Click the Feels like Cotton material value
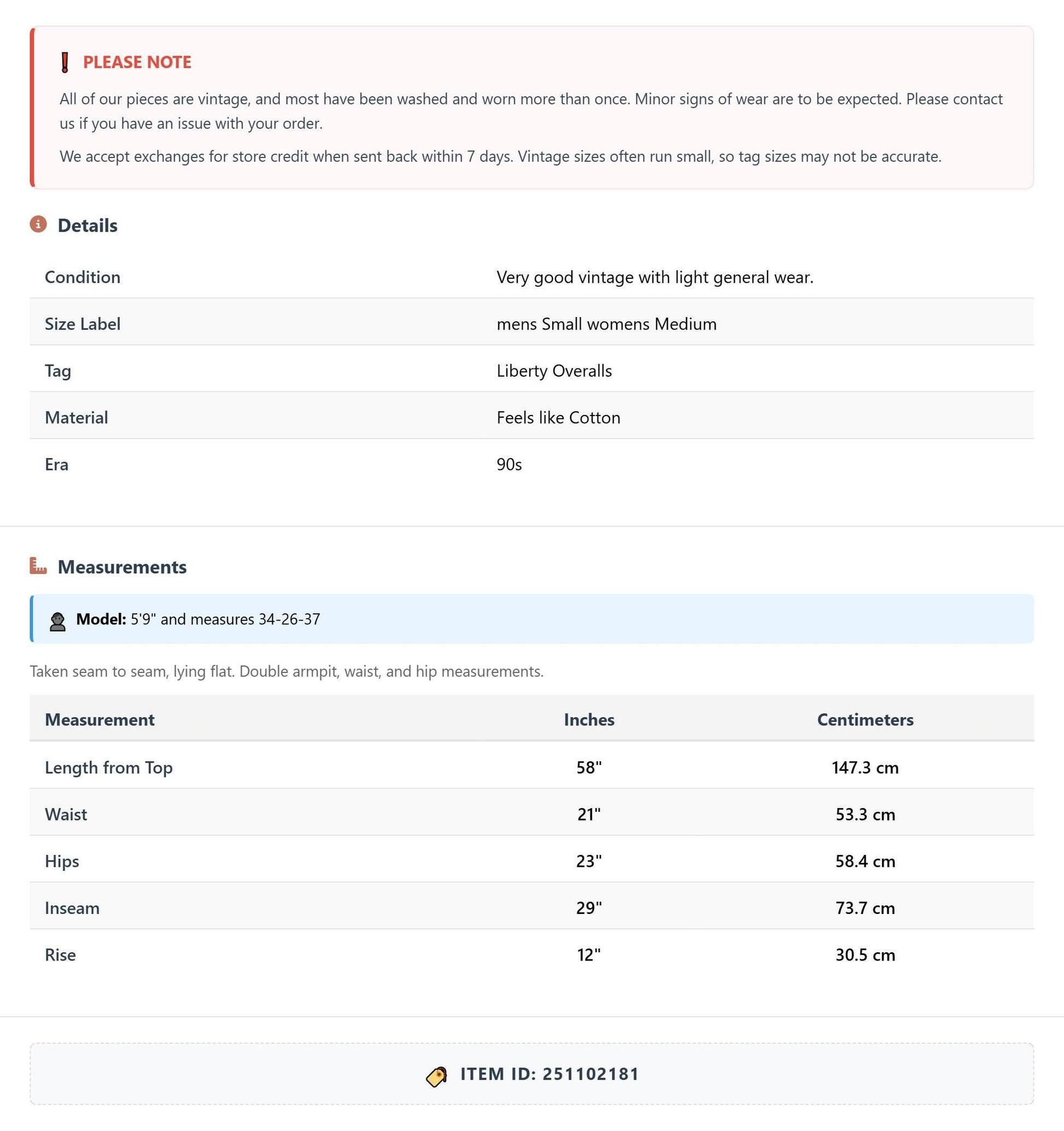Screen dimensions: 1064x1131 click(x=558, y=418)
